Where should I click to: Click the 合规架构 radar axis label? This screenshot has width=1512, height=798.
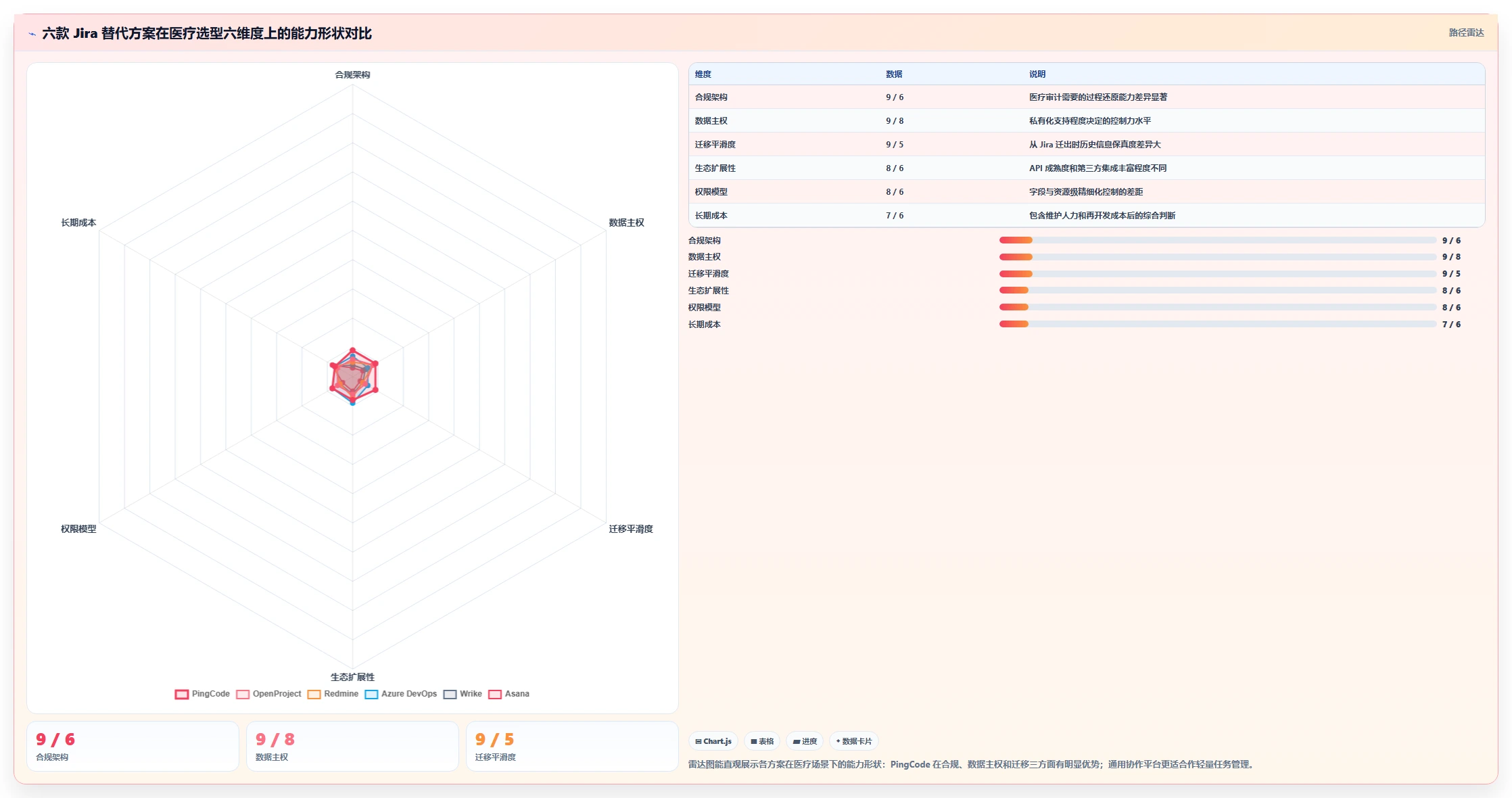[x=352, y=74]
